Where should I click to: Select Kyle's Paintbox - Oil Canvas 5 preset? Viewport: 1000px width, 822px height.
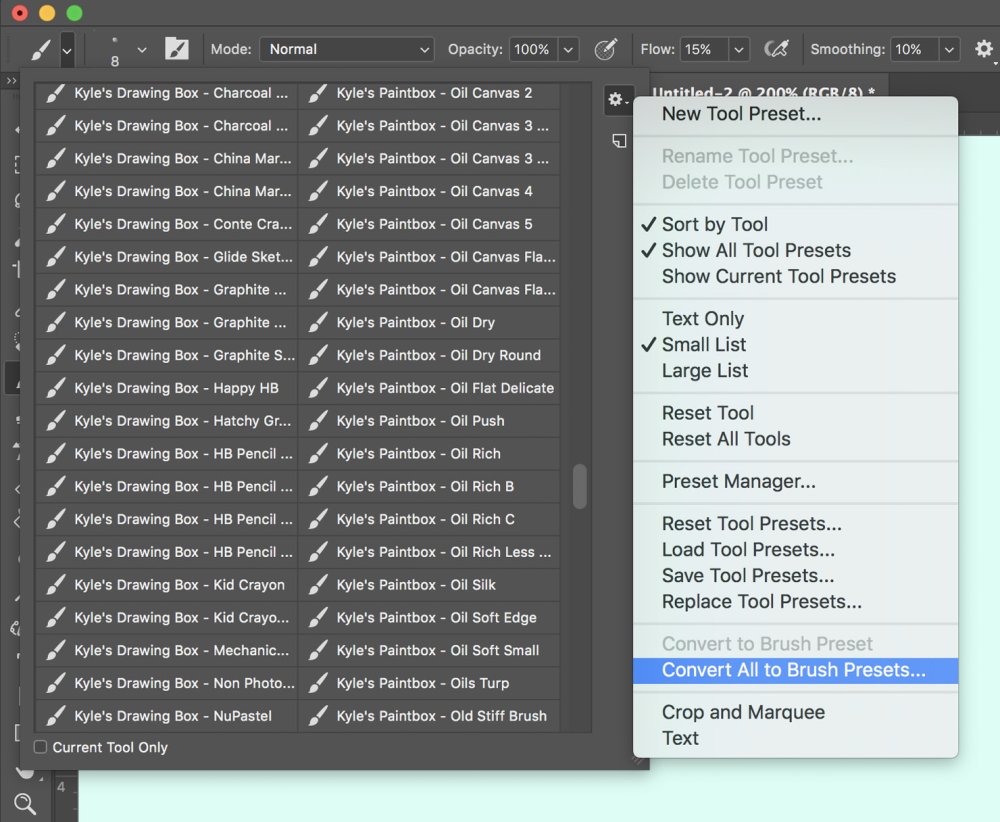(x=429, y=224)
